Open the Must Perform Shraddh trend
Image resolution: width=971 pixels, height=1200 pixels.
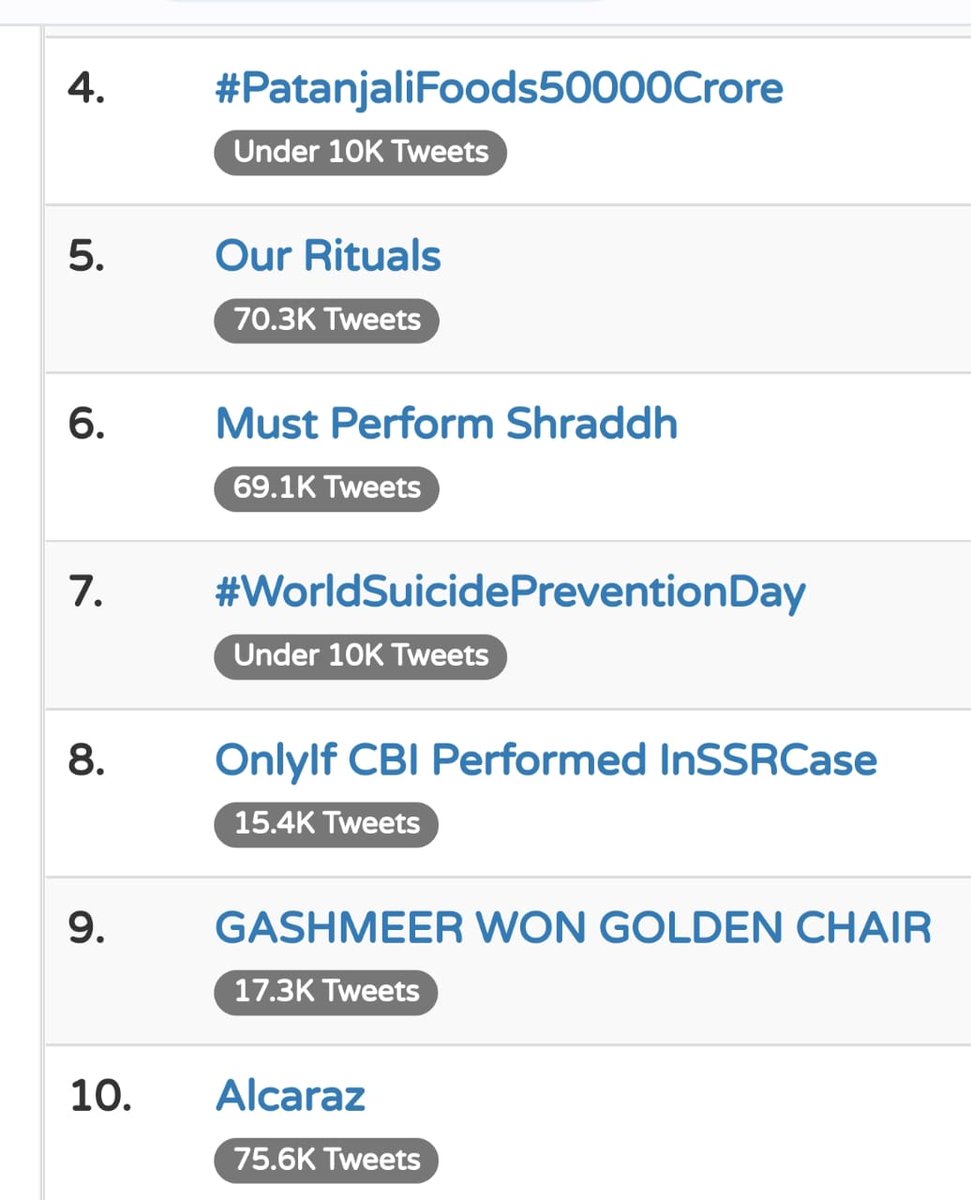pyautogui.click(x=446, y=424)
